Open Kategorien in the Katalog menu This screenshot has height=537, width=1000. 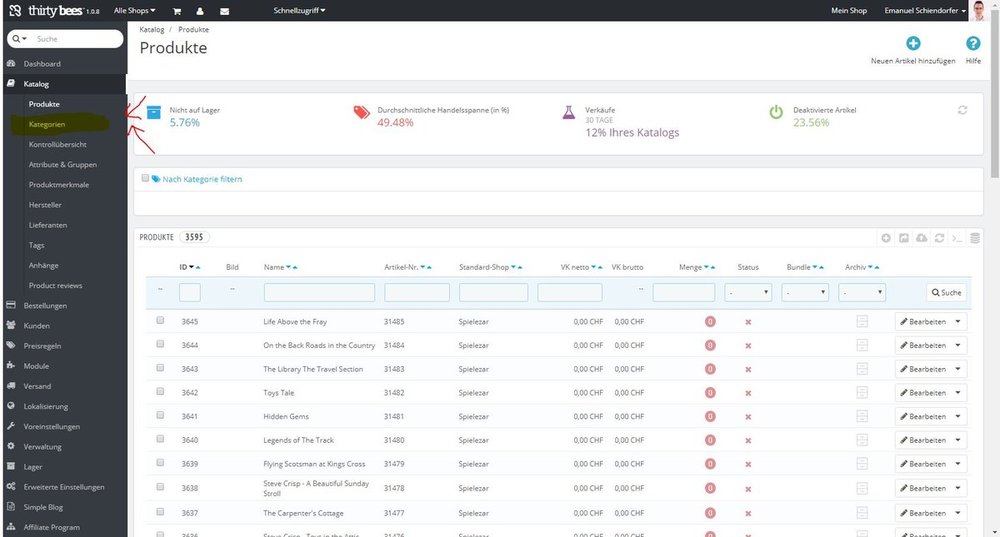click(x=47, y=125)
